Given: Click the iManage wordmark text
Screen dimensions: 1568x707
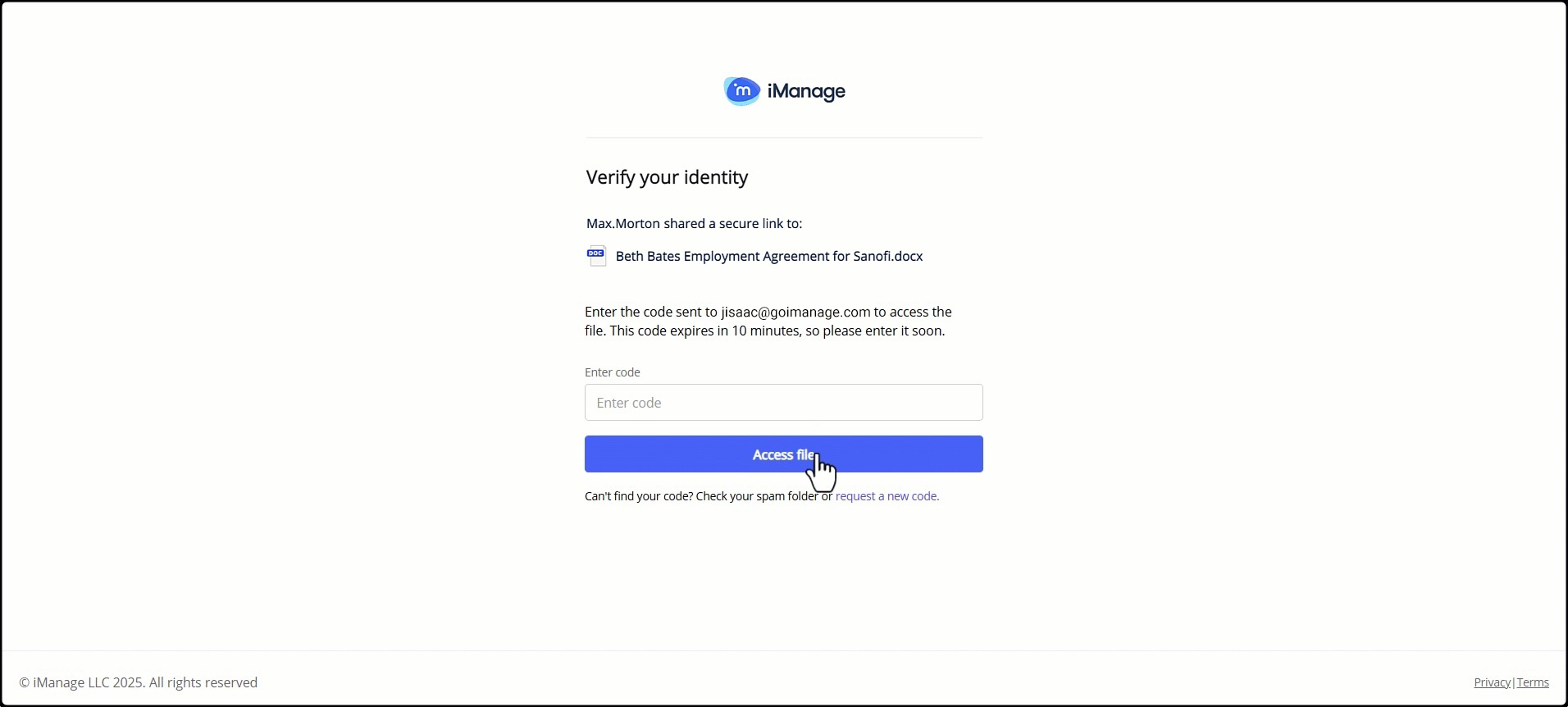Looking at the screenshot, I should (806, 91).
